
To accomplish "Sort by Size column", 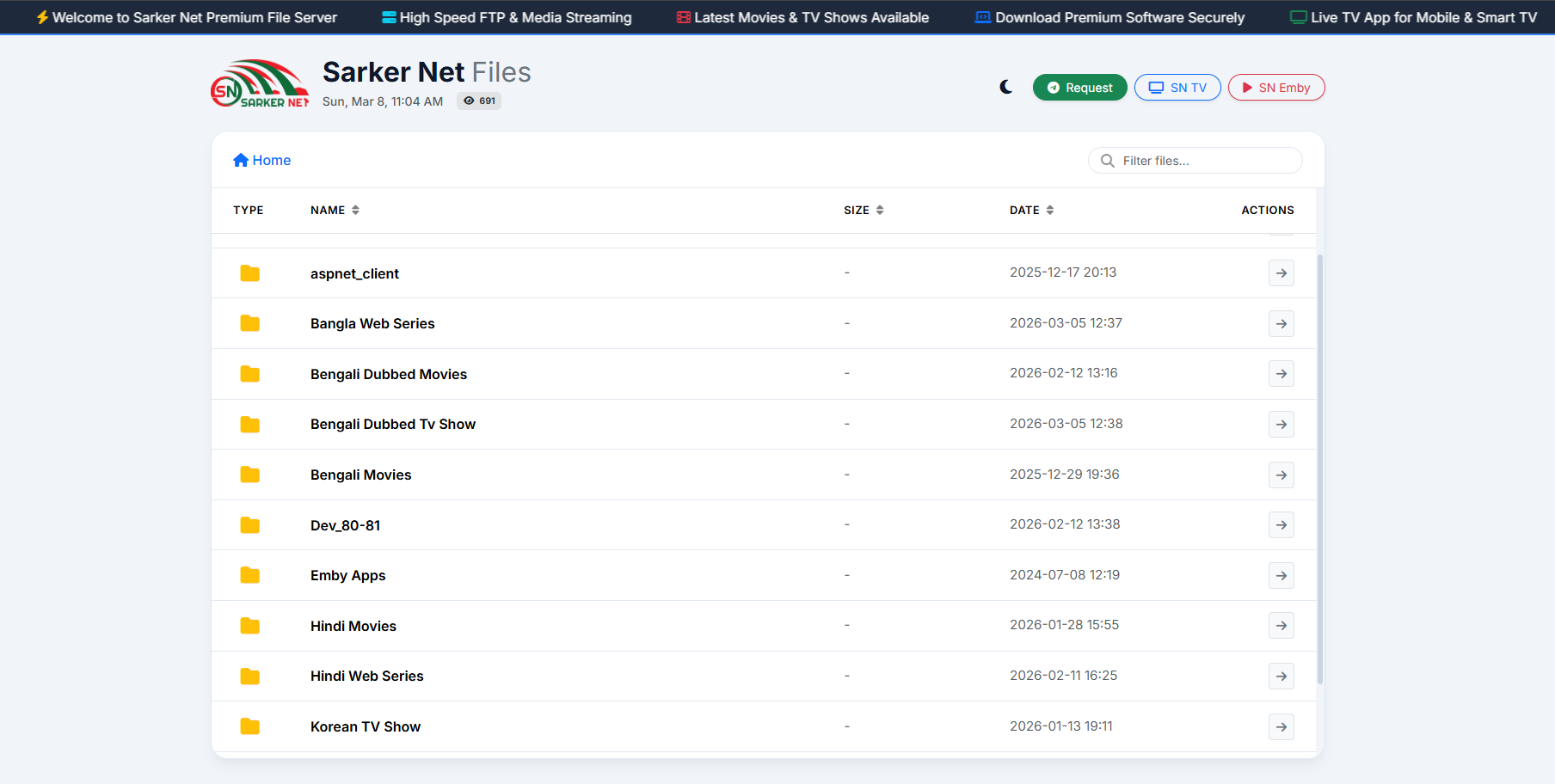I will pyautogui.click(x=864, y=210).
